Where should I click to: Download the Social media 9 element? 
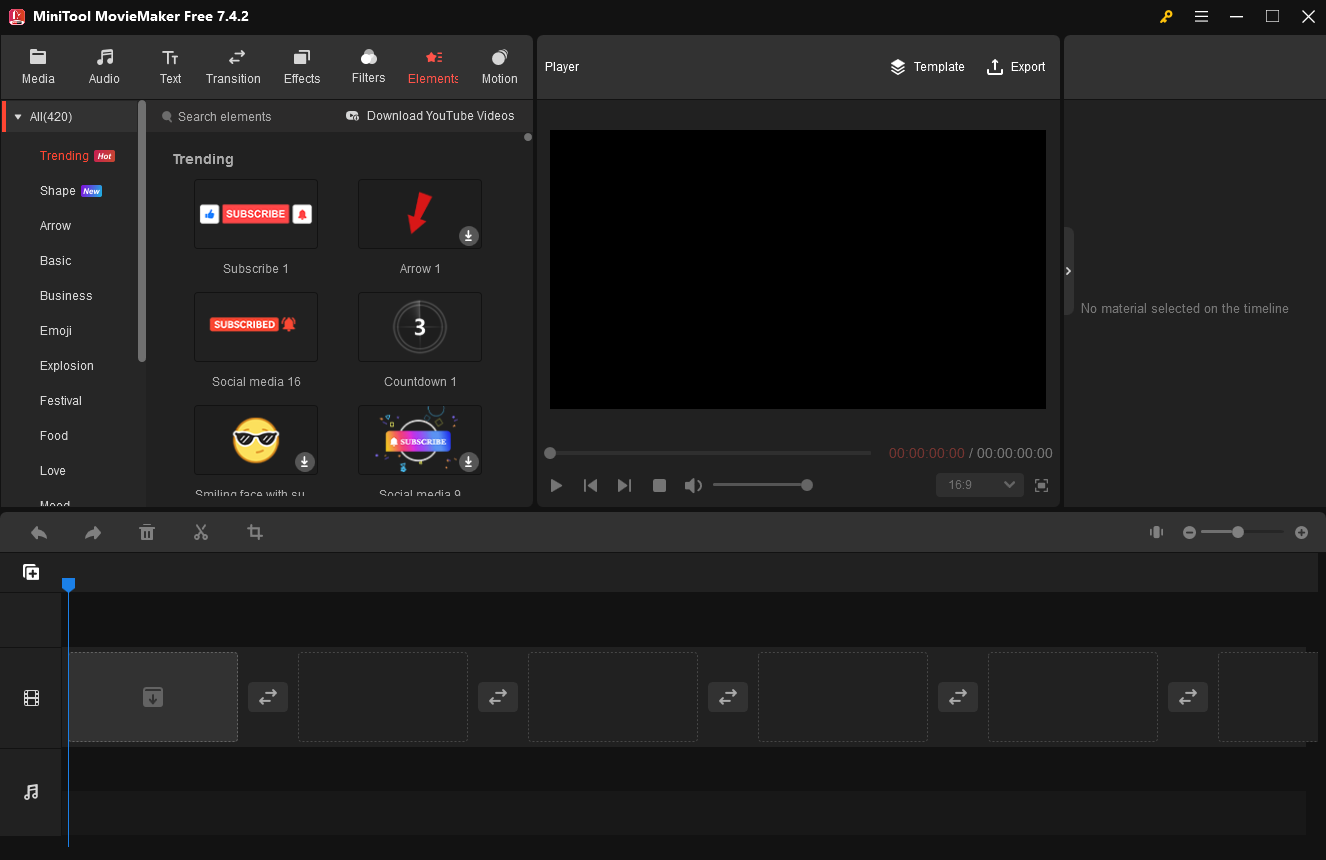[469, 462]
